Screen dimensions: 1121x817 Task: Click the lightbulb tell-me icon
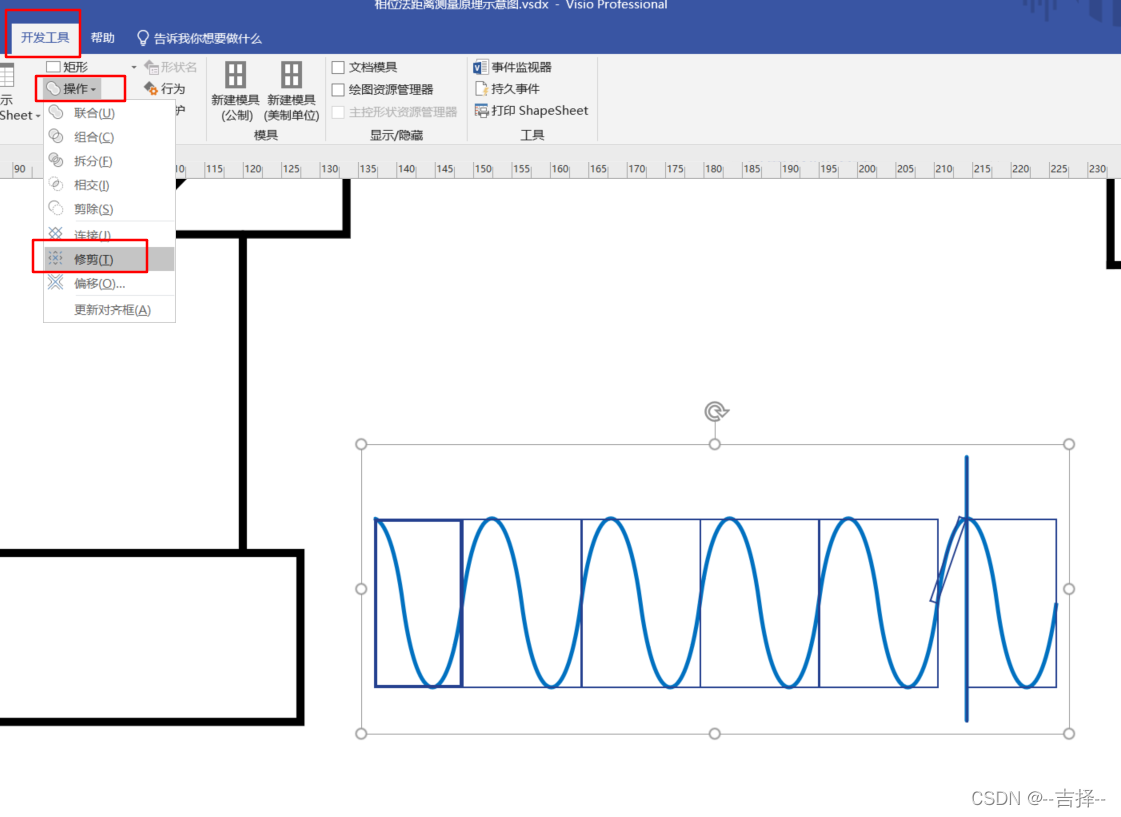[x=142, y=38]
